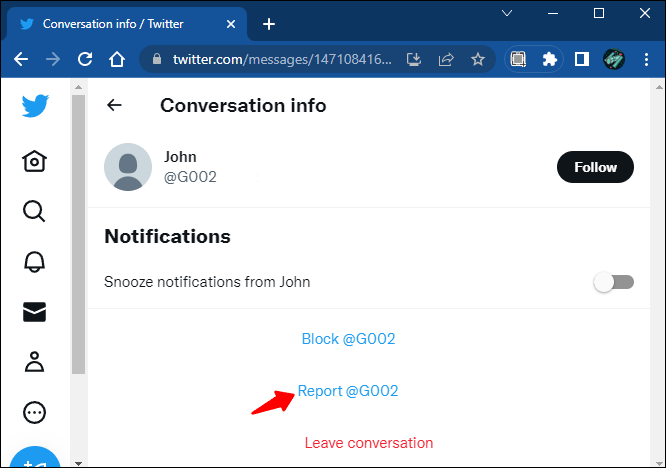Click the John display name

180,157
